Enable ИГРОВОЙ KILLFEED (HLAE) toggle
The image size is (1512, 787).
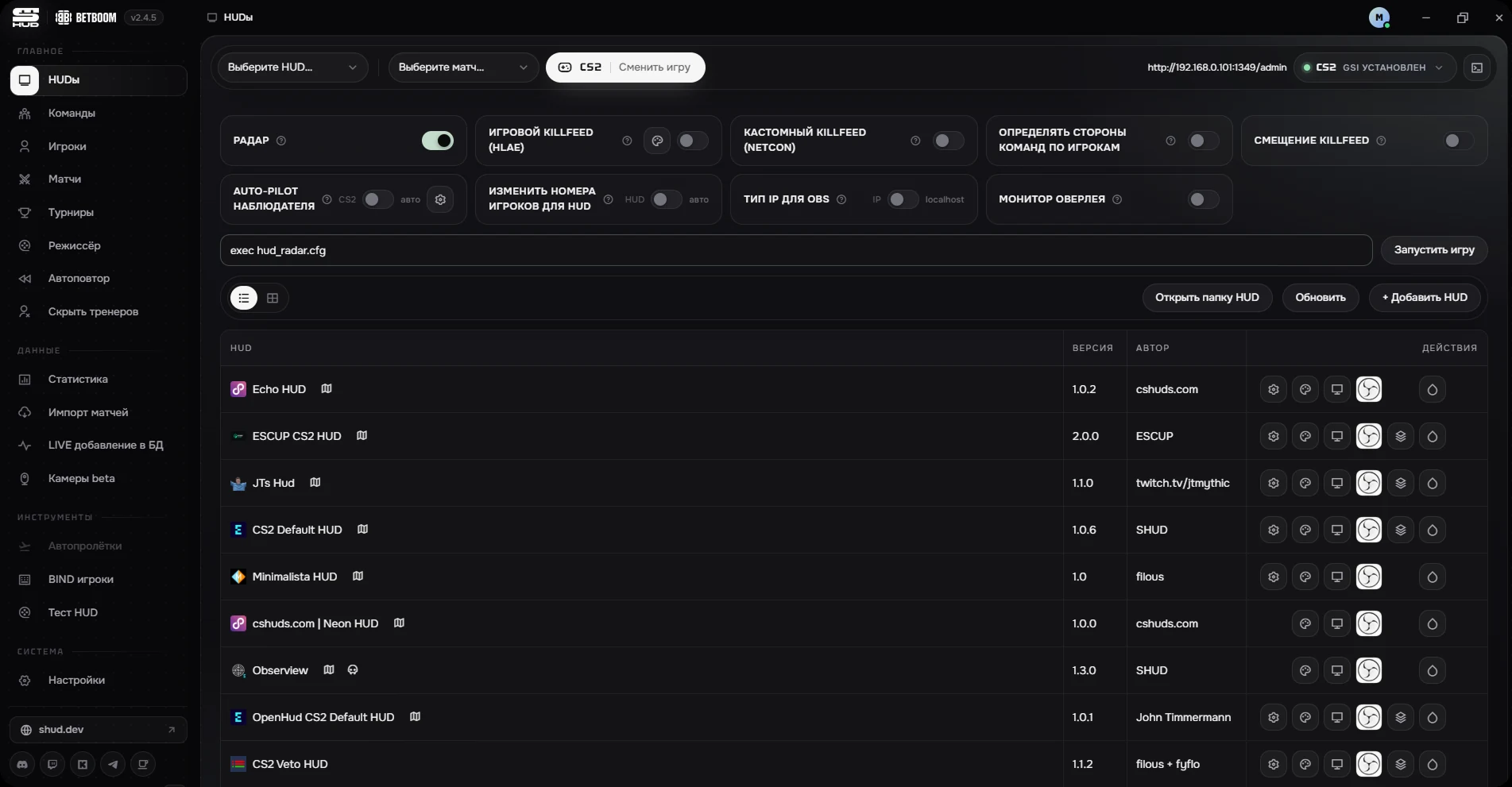[x=693, y=141]
